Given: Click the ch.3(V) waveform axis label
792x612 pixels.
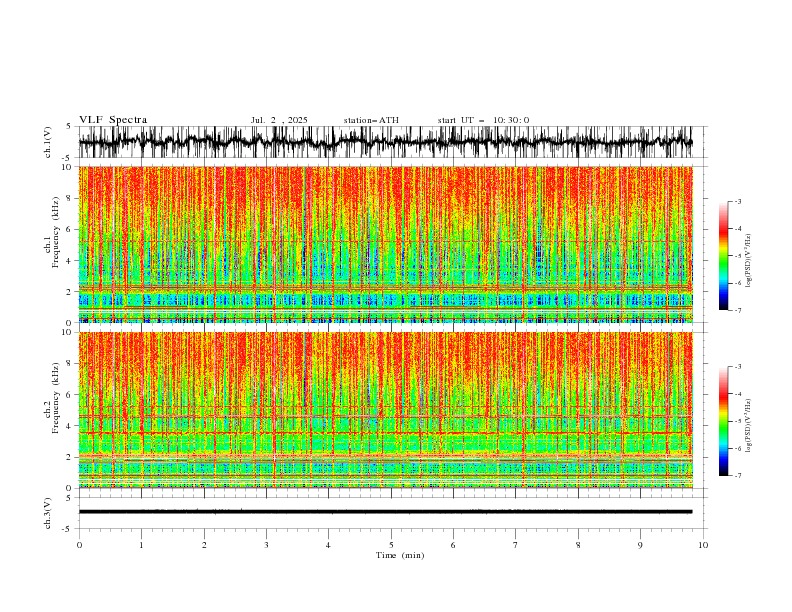Looking at the screenshot, I should point(48,513).
